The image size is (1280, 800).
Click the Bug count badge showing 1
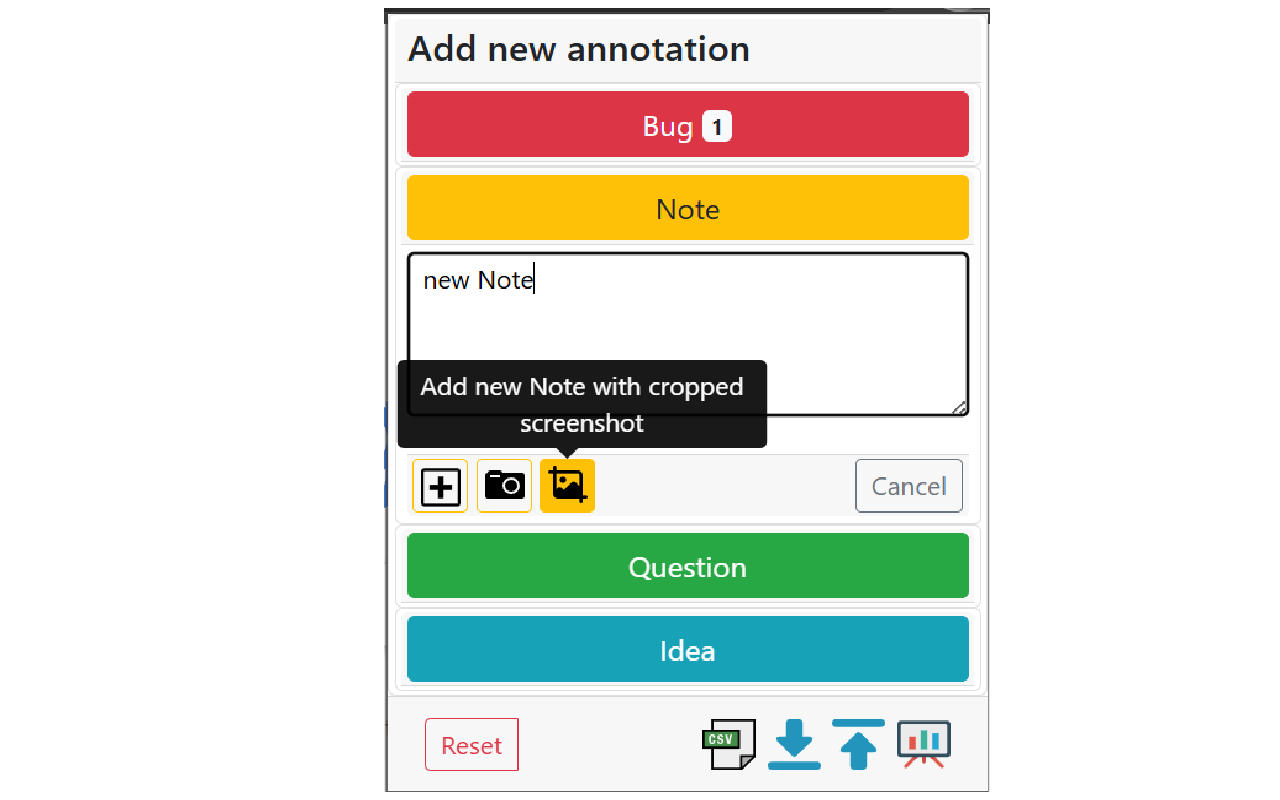click(x=717, y=127)
